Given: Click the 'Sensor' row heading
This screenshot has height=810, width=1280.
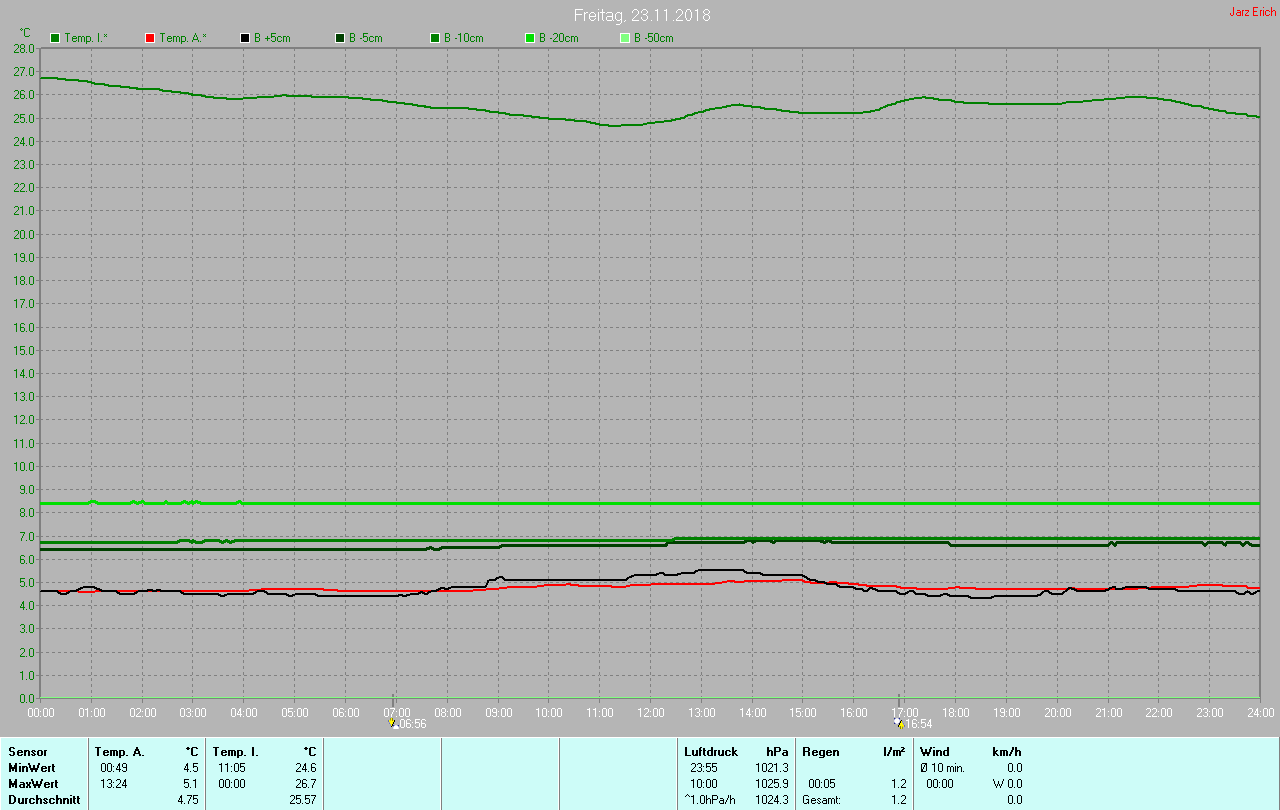Looking at the screenshot, I should (27, 752).
